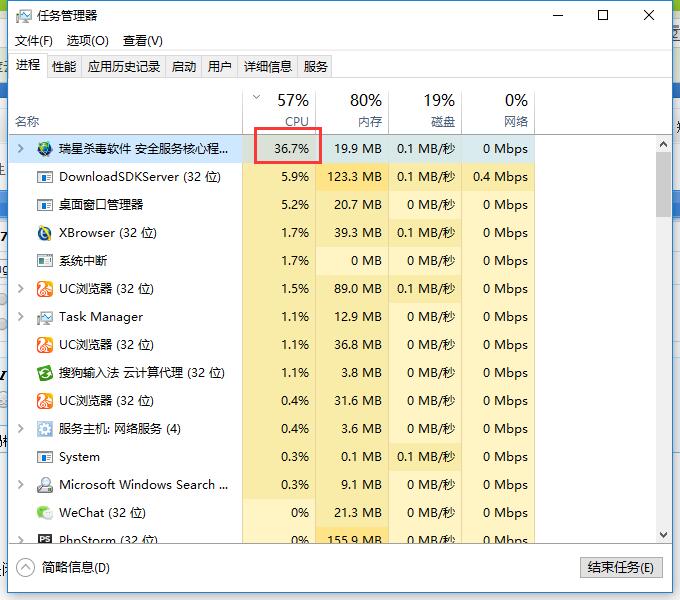
Task: Click the 服务主机: 网络服务 gear icon
Action: (45, 429)
